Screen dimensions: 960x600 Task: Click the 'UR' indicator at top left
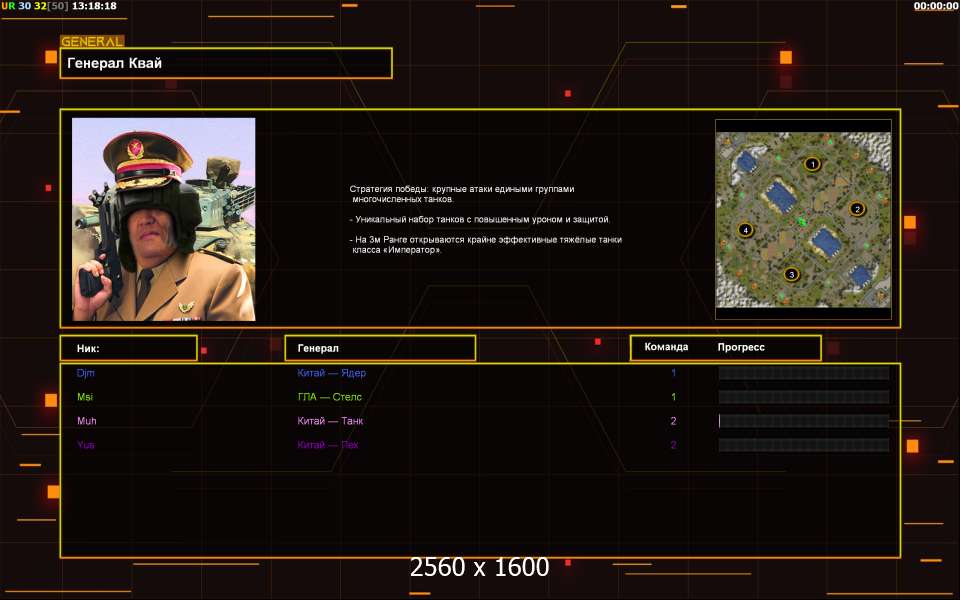(x=8, y=6)
